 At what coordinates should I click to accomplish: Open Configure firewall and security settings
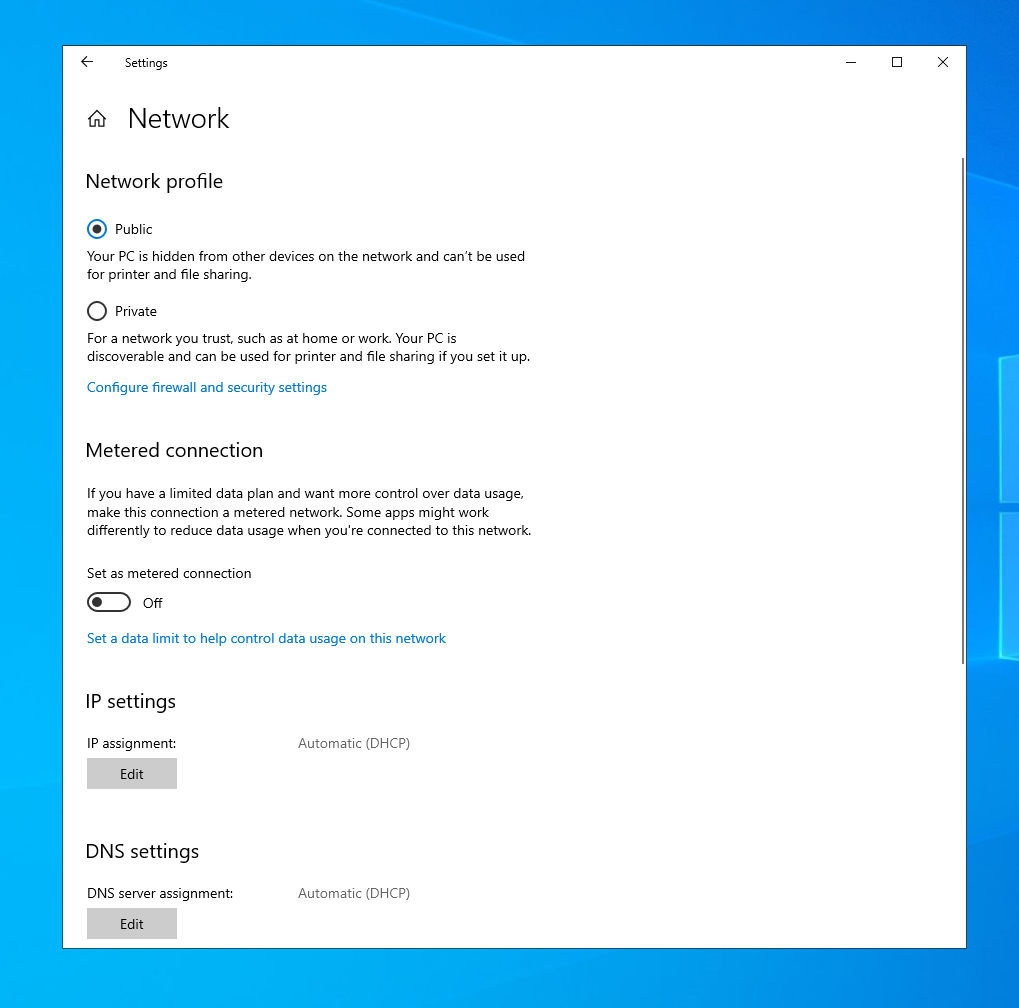pyautogui.click(x=207, y=387)
